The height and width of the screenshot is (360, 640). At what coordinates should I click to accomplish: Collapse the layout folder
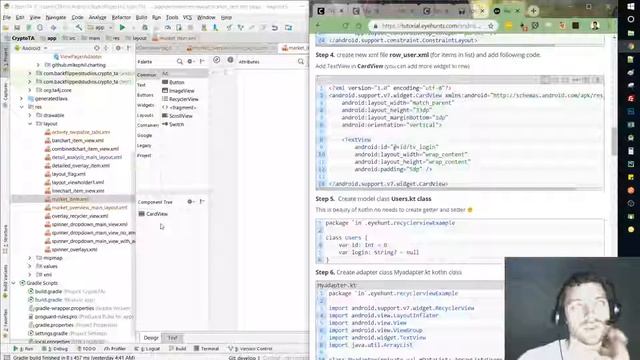click(x=30, y=124)
